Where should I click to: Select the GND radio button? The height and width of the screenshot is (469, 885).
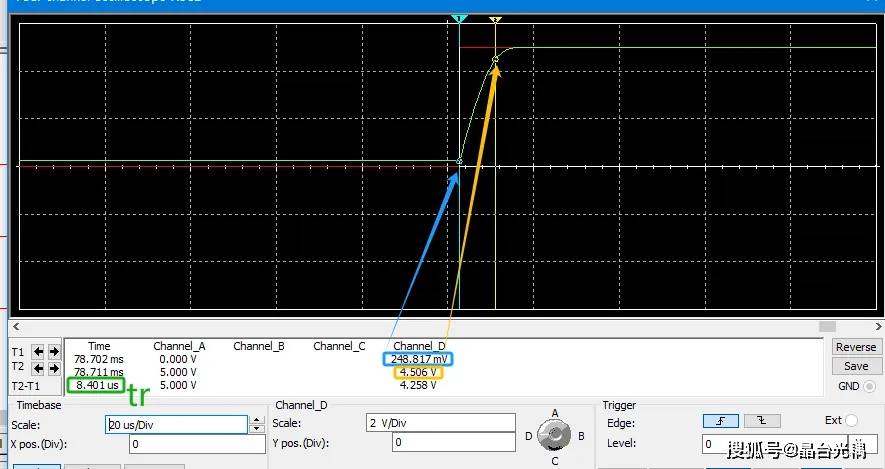868,387
